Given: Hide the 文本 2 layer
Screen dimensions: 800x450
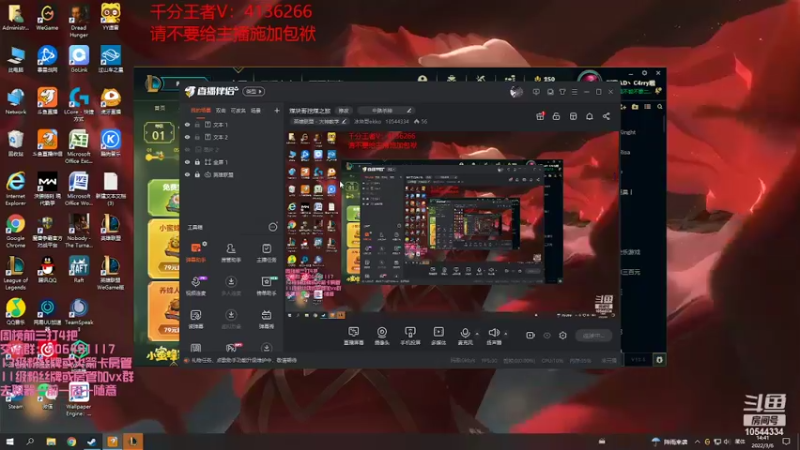Looking at the screenshot, I should tap(187, 137).
